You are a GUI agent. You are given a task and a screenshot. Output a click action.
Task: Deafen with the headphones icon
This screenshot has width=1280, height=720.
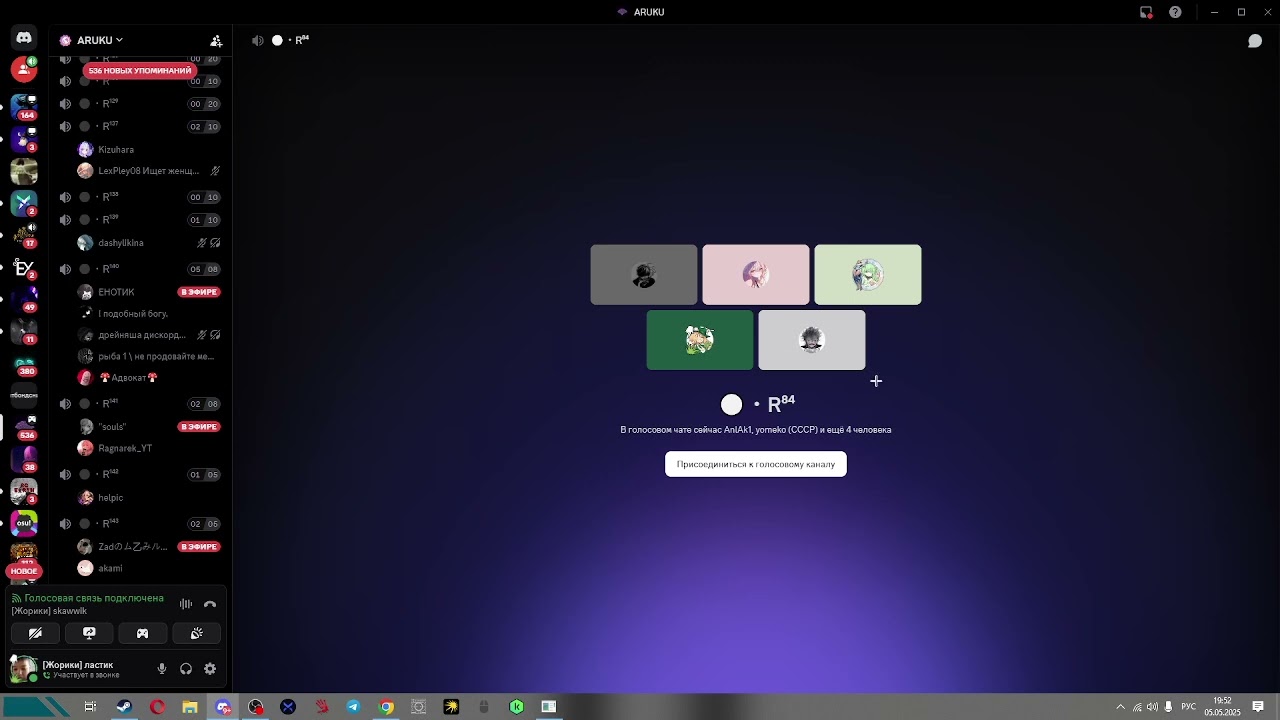[x=186, y=669]
